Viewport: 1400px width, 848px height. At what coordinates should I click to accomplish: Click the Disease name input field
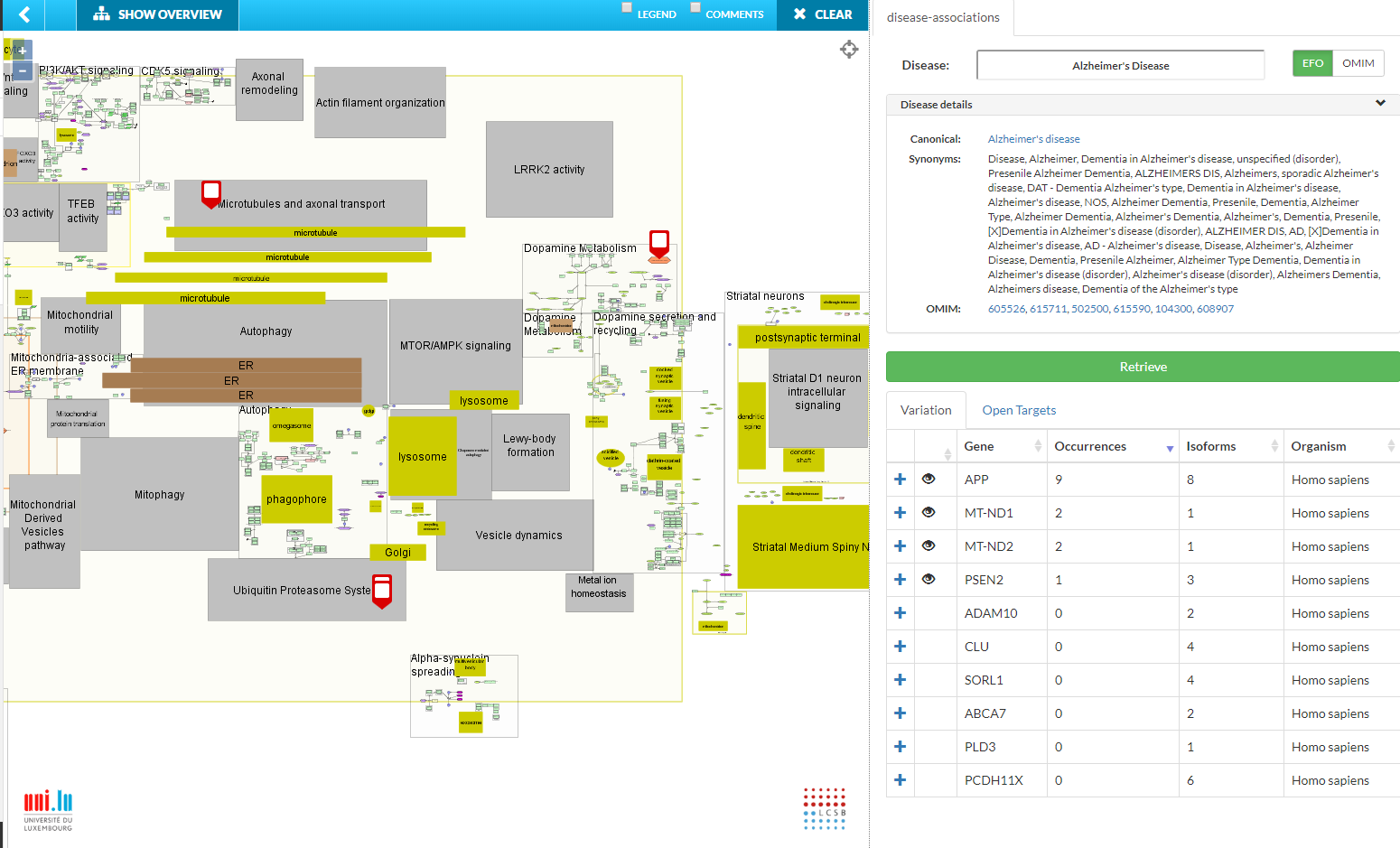pos(1120,64)
